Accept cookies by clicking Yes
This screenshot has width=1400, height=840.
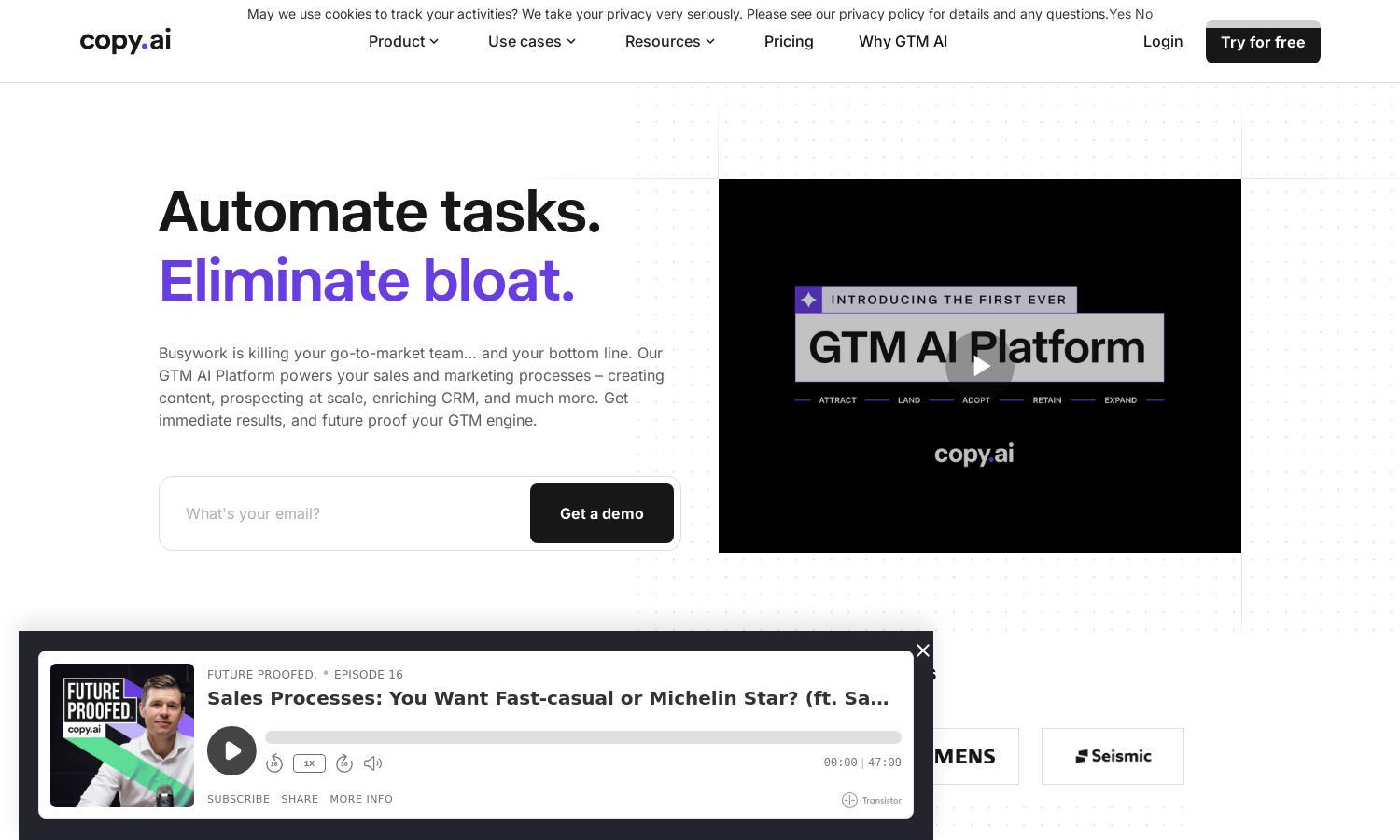tap(1120, 14)
